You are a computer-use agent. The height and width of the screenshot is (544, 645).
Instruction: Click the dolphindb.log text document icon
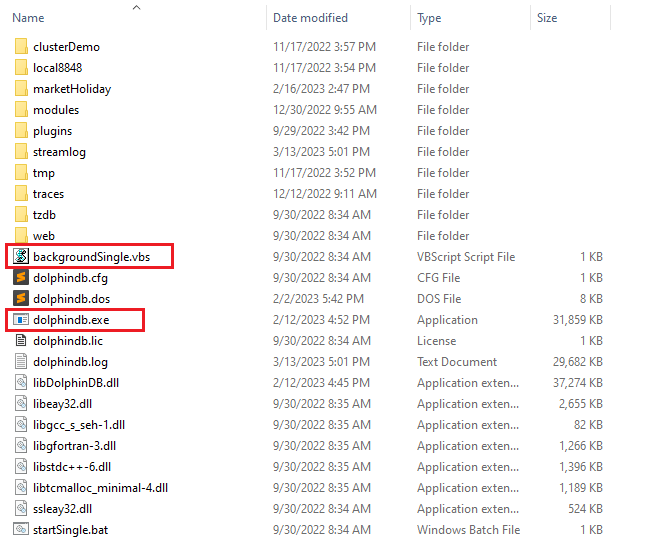[x=21, y=362]
